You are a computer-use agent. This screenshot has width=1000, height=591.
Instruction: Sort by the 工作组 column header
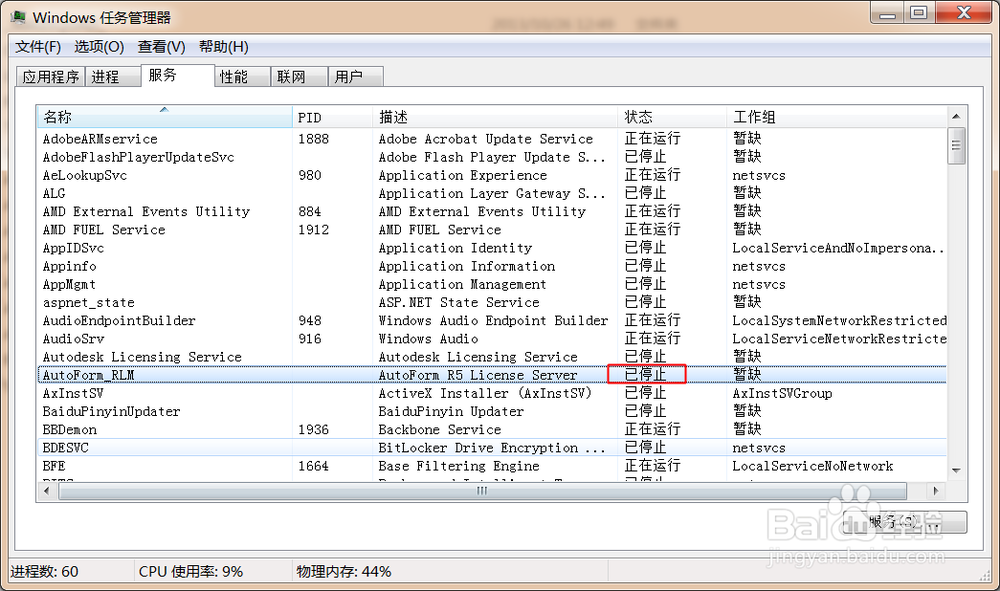pyautogui.click(x=837, y=117)
